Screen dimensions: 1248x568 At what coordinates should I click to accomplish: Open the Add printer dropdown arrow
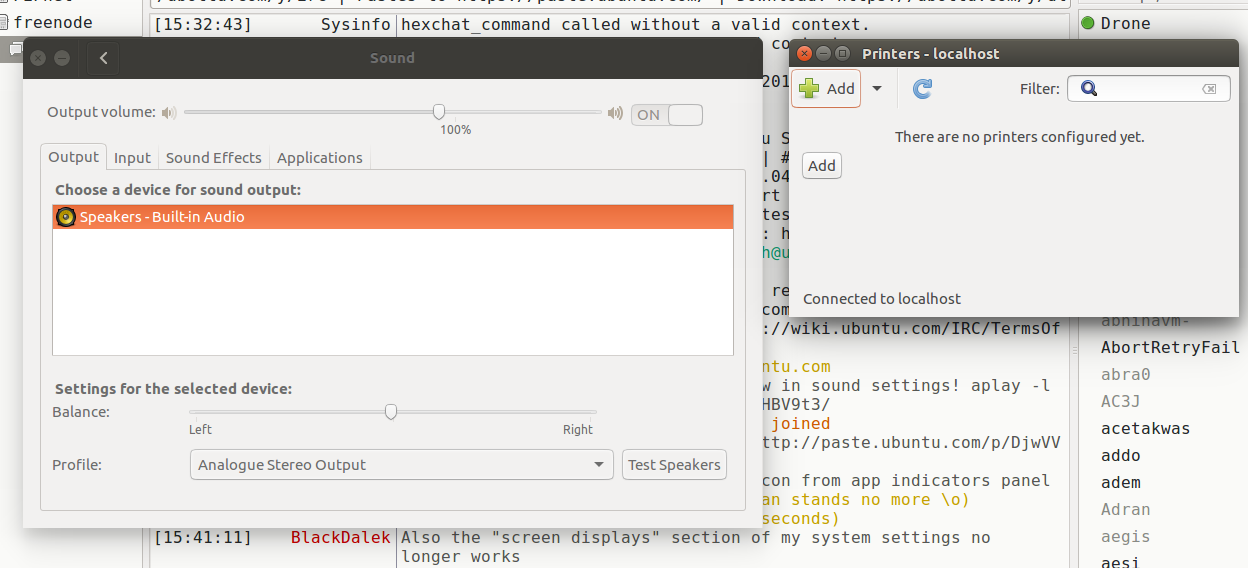(x=877, y=89)
